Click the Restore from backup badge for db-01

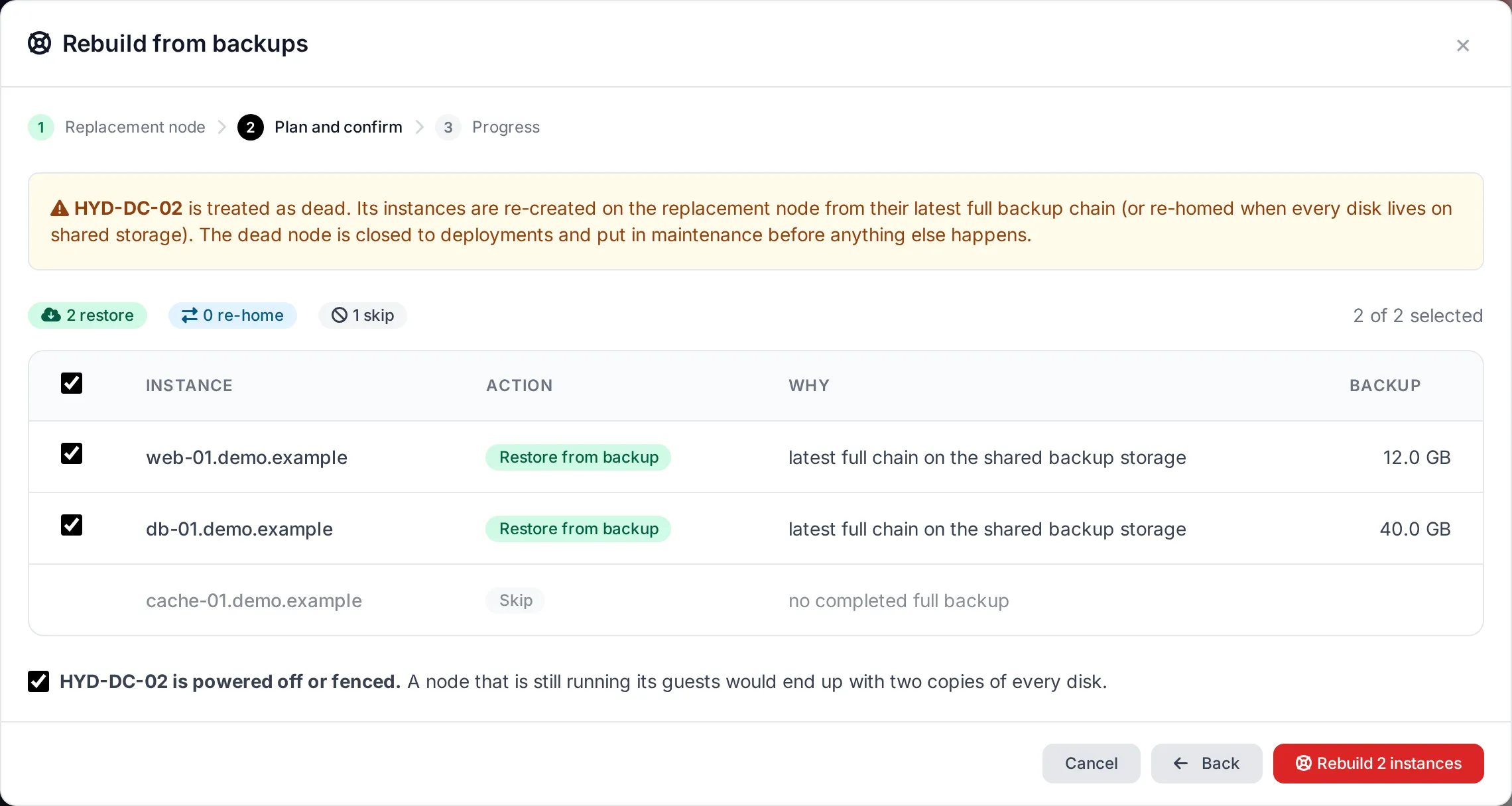[578, 529]
